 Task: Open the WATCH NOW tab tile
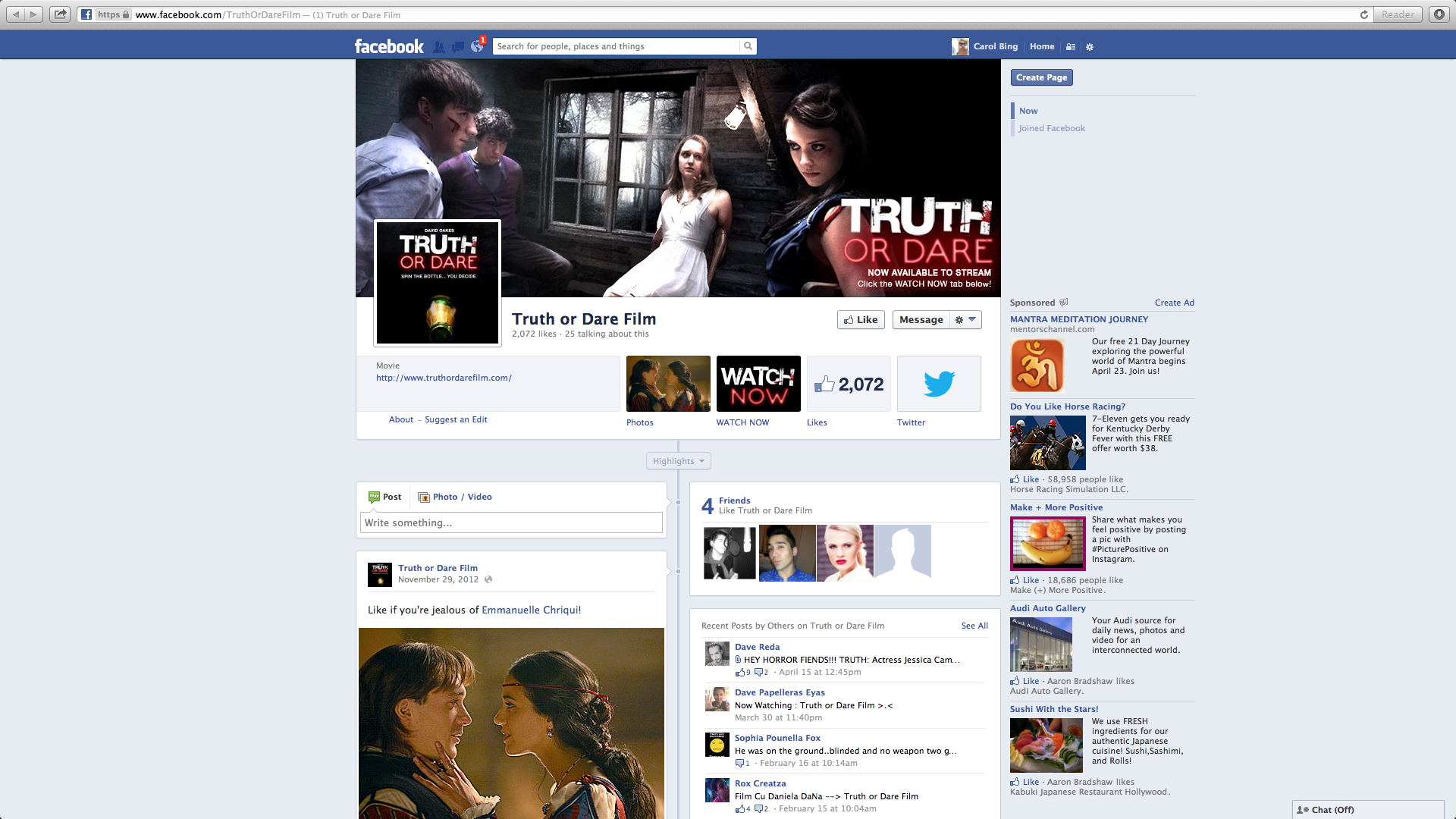(x=758, y=384)
